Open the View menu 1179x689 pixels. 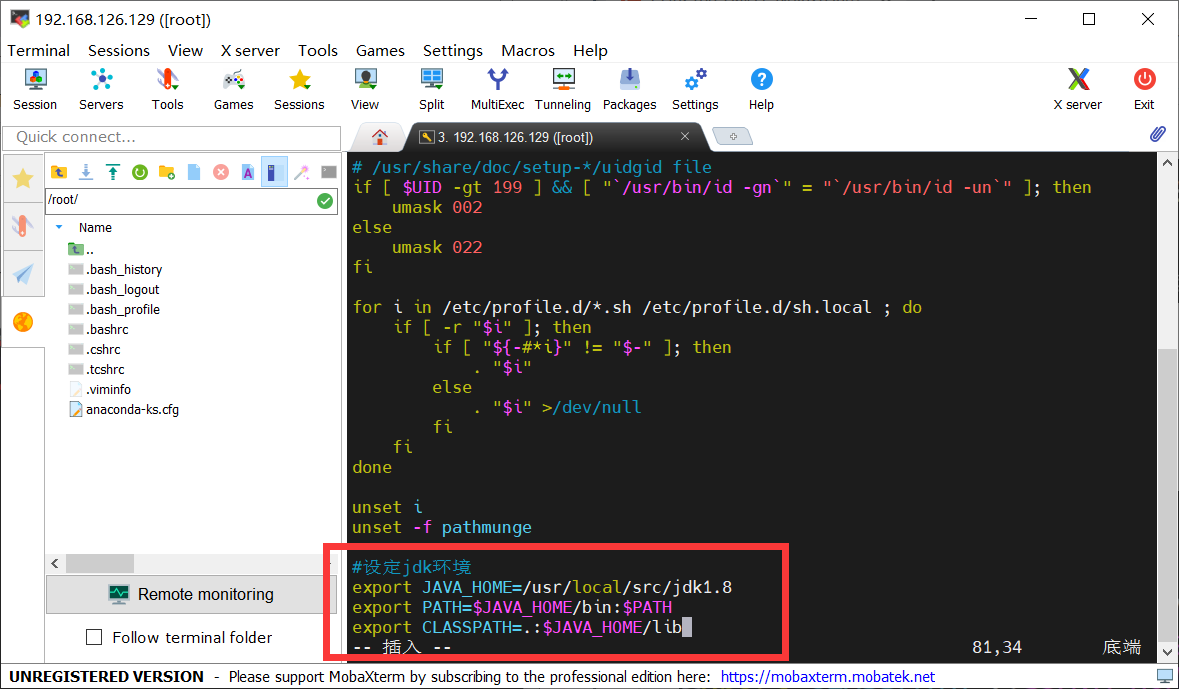(x=185, y=50)
